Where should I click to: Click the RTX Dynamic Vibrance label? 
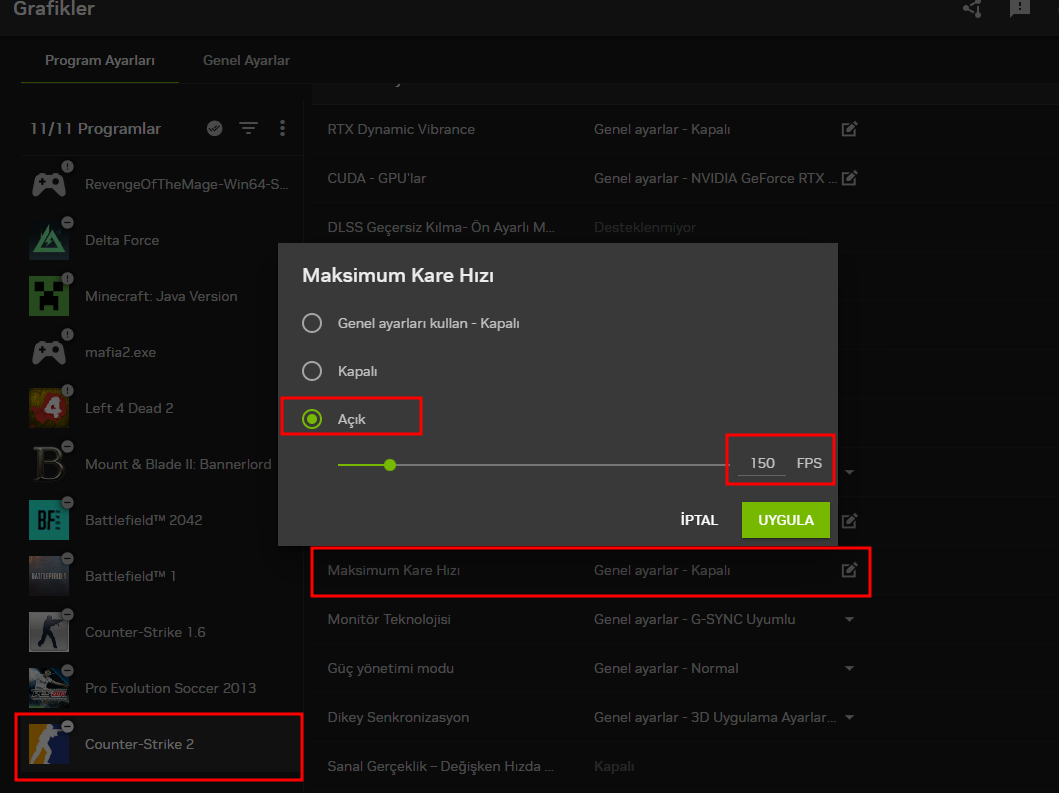[401, 129]
